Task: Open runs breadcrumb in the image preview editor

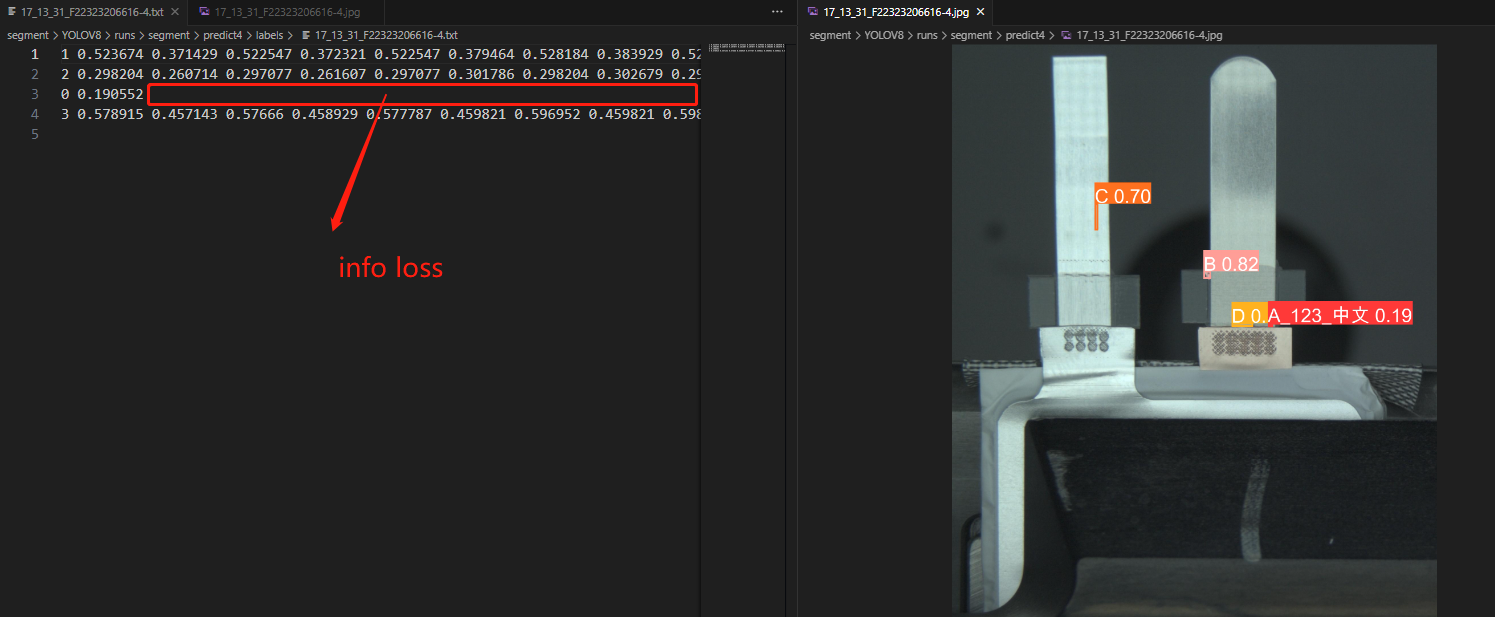Action: tap(925, 35)
